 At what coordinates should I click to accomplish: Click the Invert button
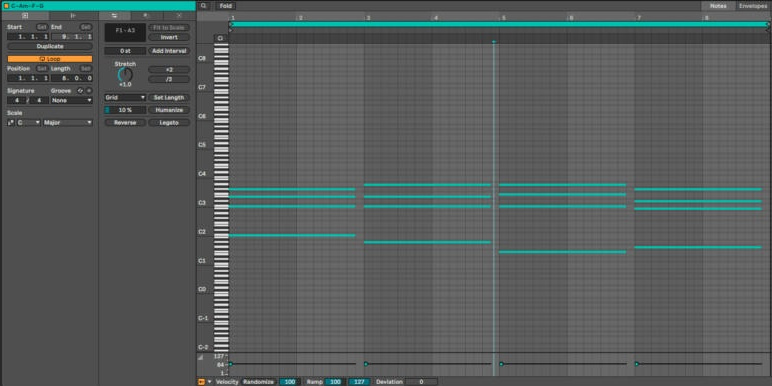[x=169, y=37]
